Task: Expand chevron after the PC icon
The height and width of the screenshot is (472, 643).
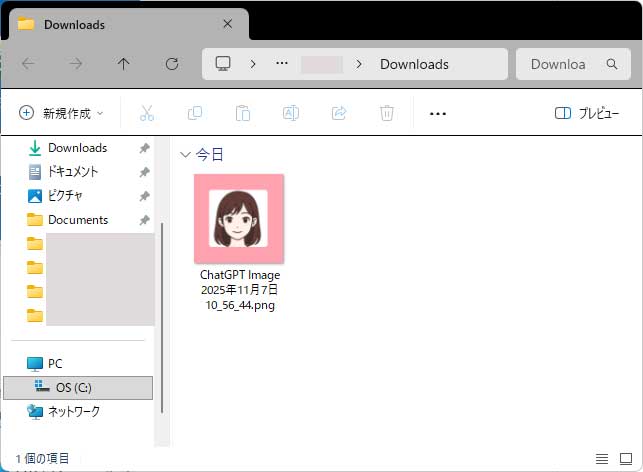Action: click(253, 64)
